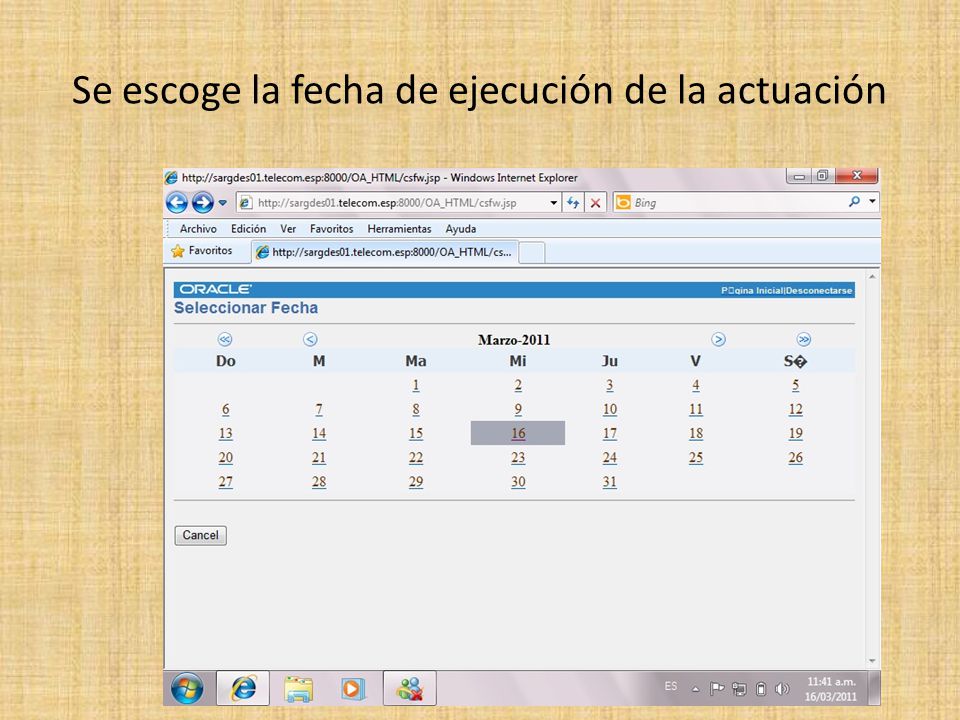Open the Favoritos menu
The image size is (960, 720).
point(331,229)
